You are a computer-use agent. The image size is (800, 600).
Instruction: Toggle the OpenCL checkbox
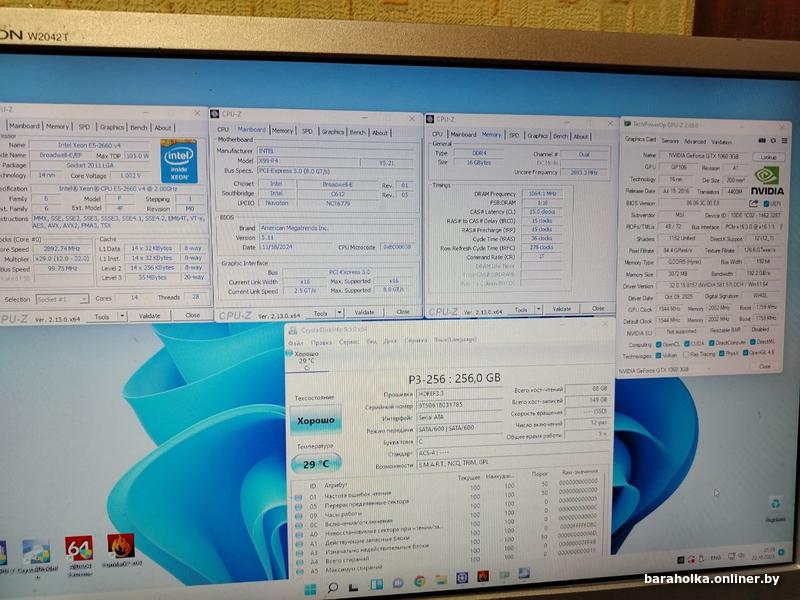659,344
